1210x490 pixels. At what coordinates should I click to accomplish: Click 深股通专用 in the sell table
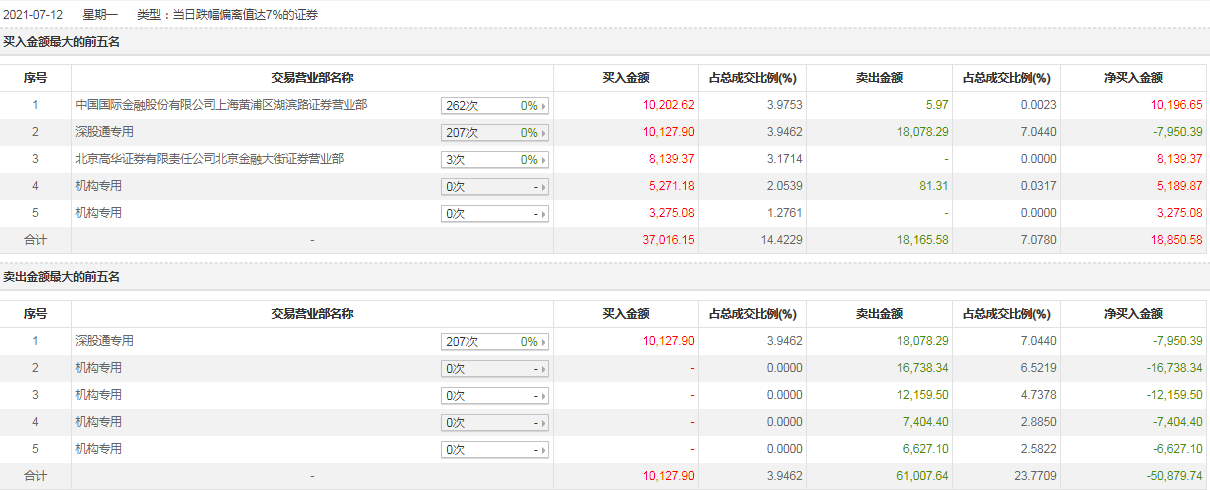point(104,340)
